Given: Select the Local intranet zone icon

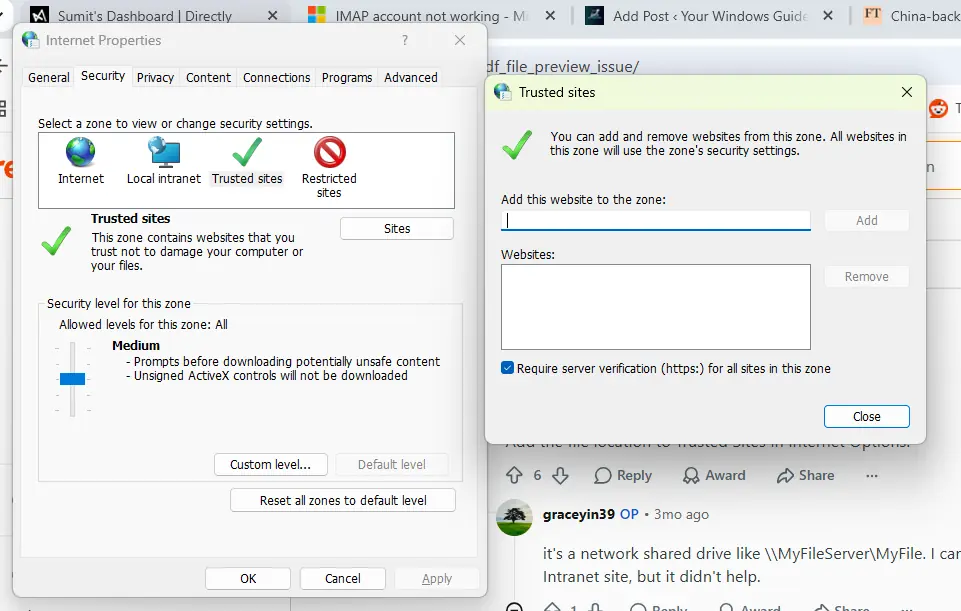Looking at the screenshot, I should click(164, 152).
